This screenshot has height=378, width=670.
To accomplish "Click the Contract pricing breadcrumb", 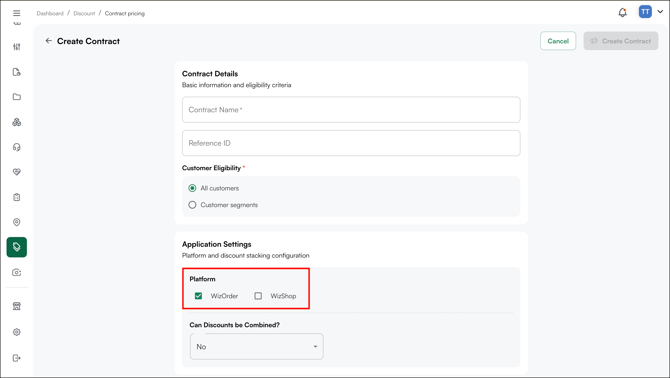I will 125,13.
